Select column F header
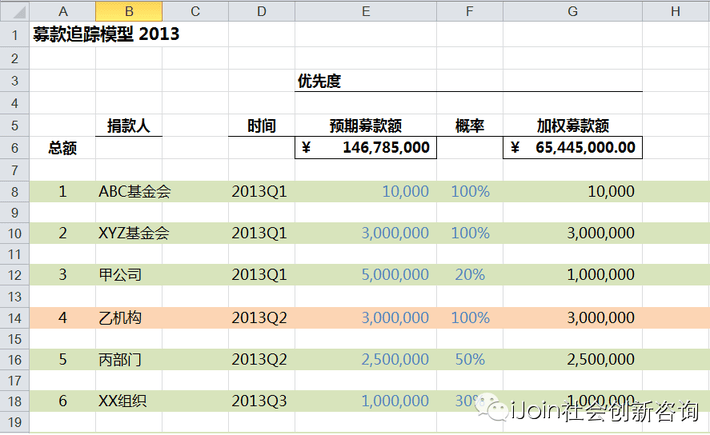The image size is (710, 435). (x=470, y=11)
